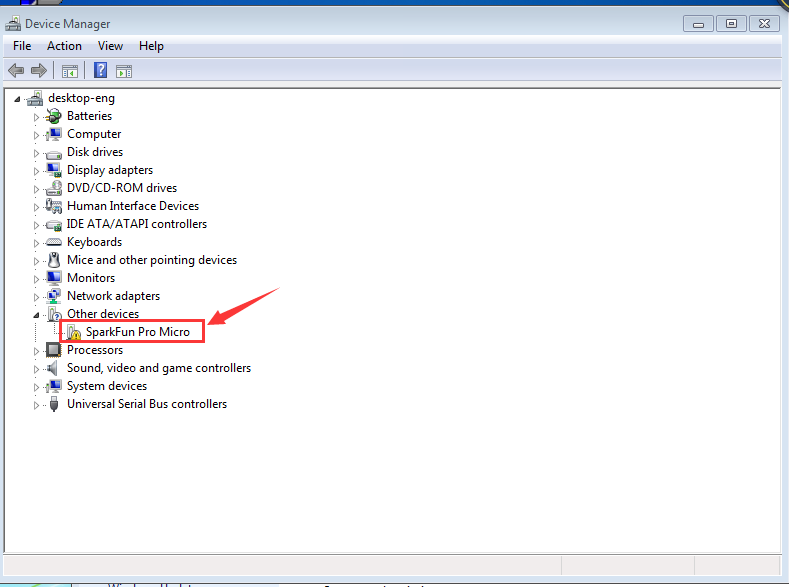Screen dimensions: 789x587
Task: Click the Human Interface Devices icon
Action: pos(53,206)
